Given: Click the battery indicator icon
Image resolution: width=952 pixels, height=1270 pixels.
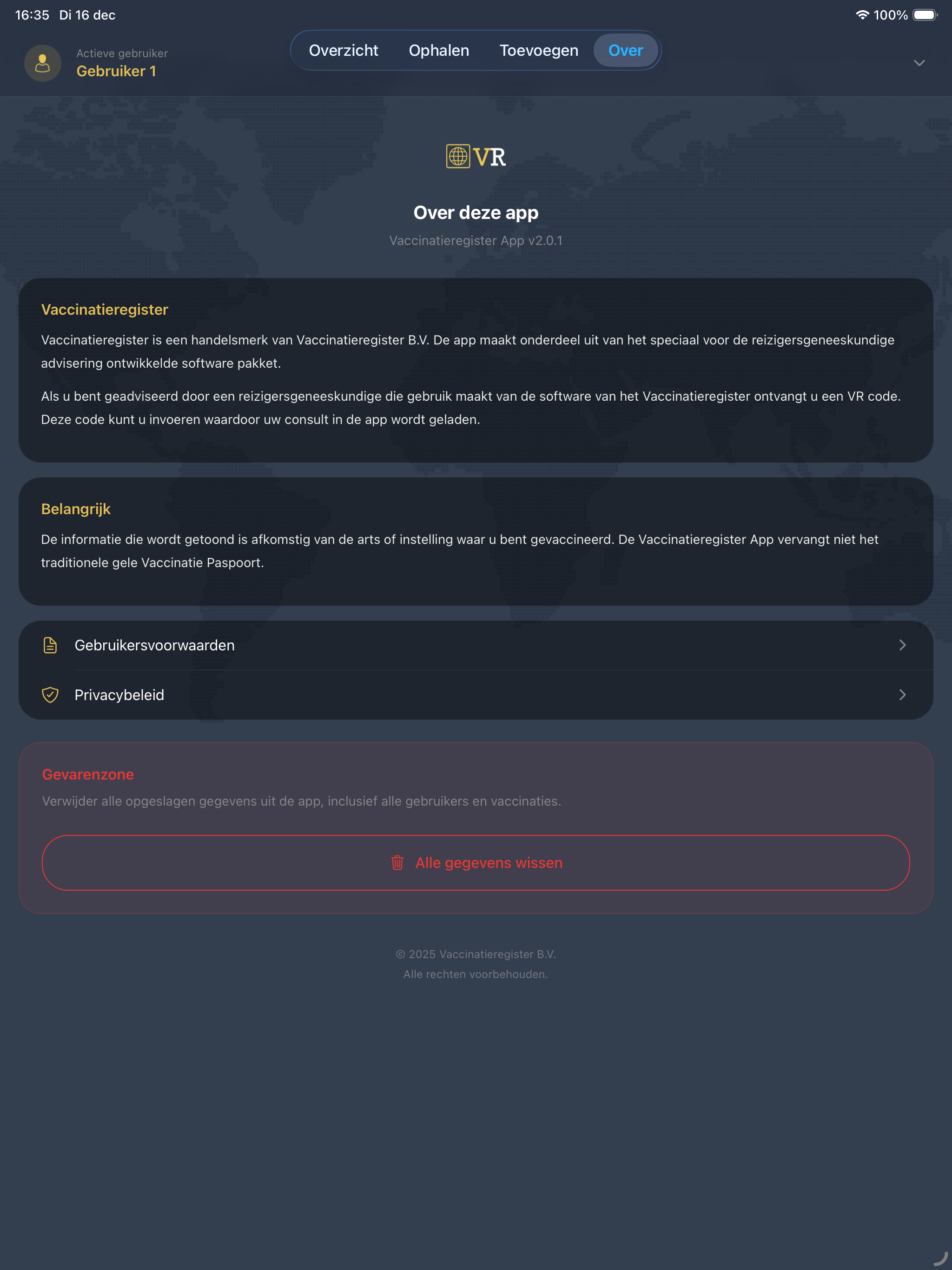Looking at the screenshot, I should 925,15.
